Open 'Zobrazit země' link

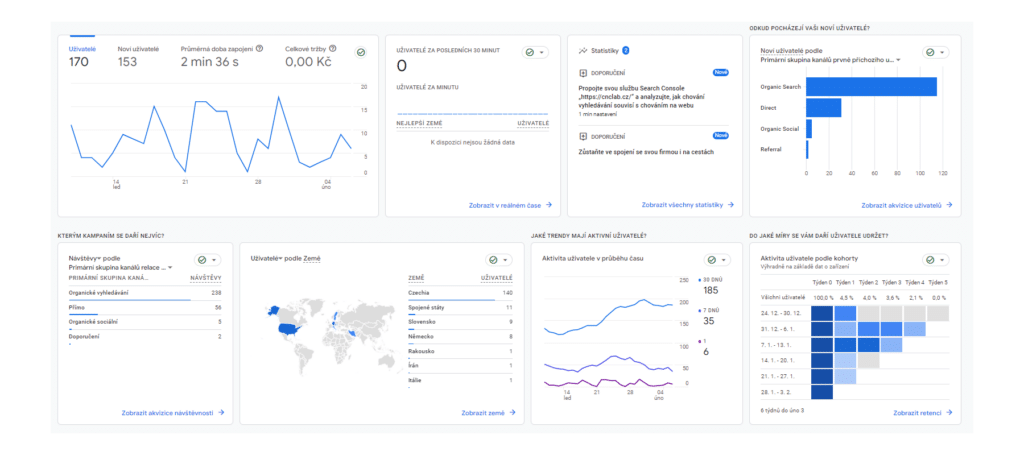click(488, 413)
